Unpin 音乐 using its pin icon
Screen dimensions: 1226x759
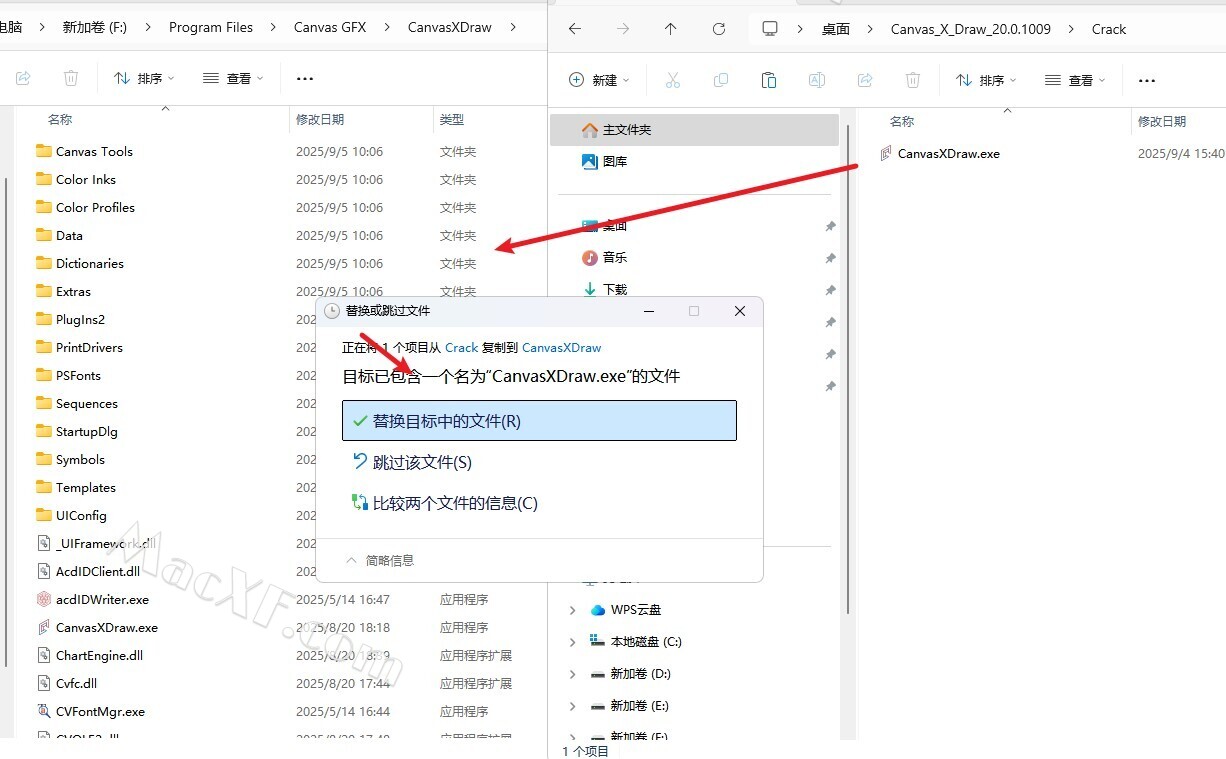point(830,258)
